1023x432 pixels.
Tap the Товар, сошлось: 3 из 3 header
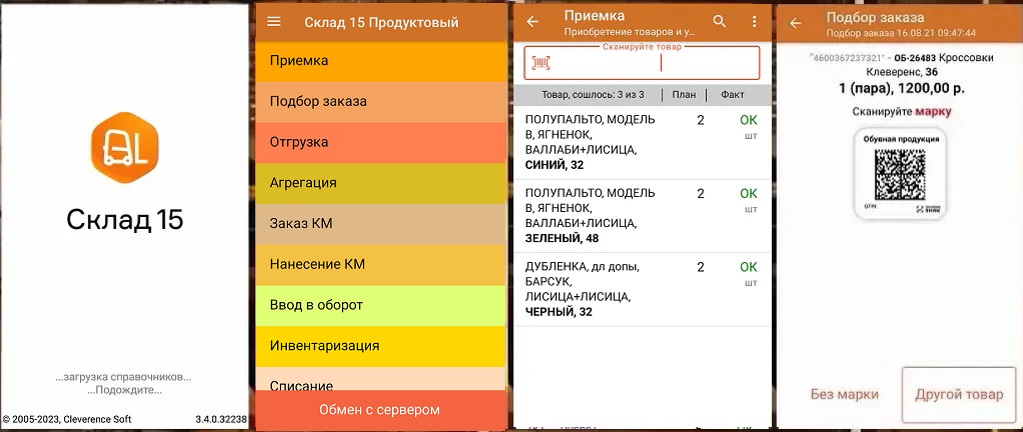593,95
